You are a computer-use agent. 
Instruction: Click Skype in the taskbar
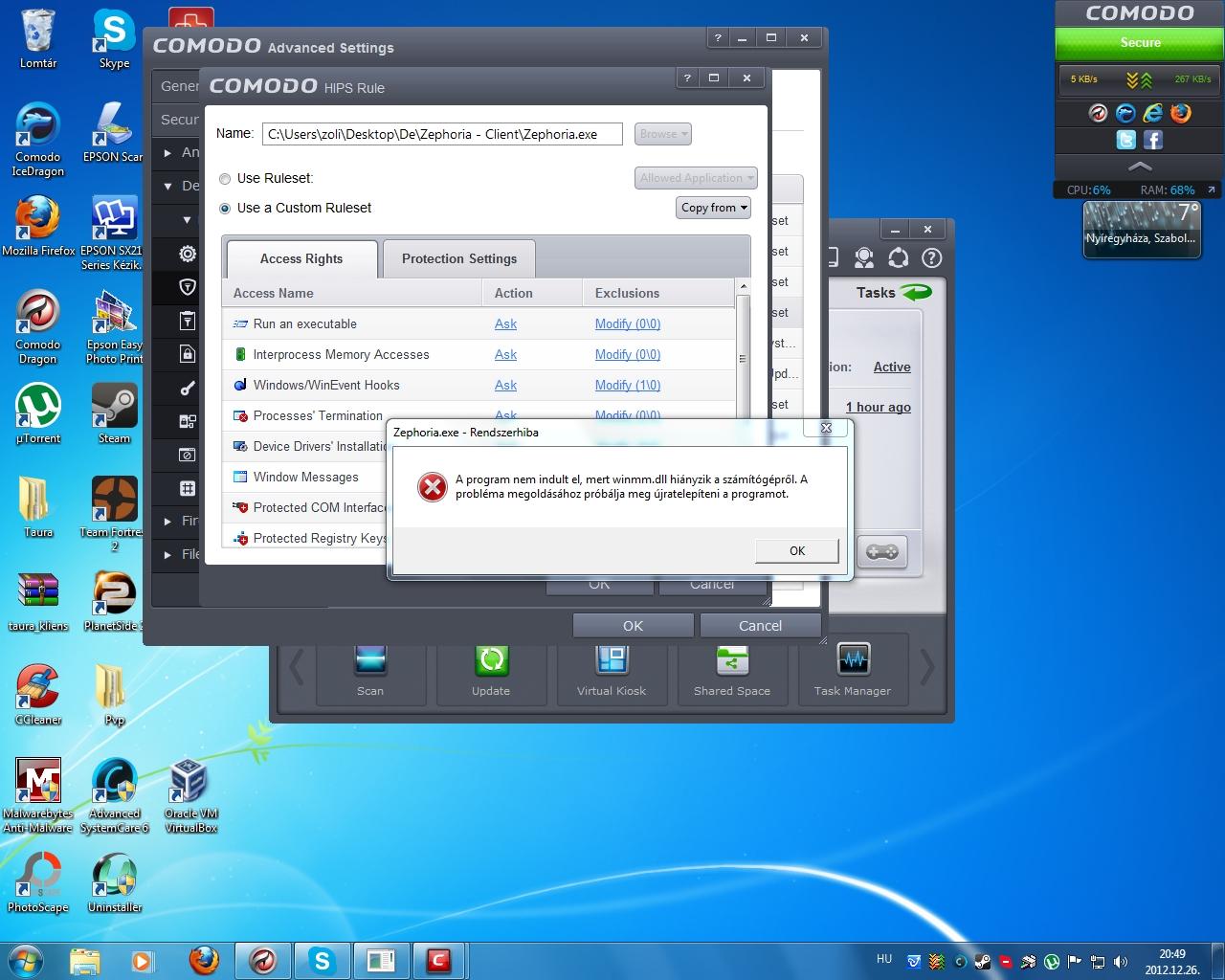click(x=322, y=961)
